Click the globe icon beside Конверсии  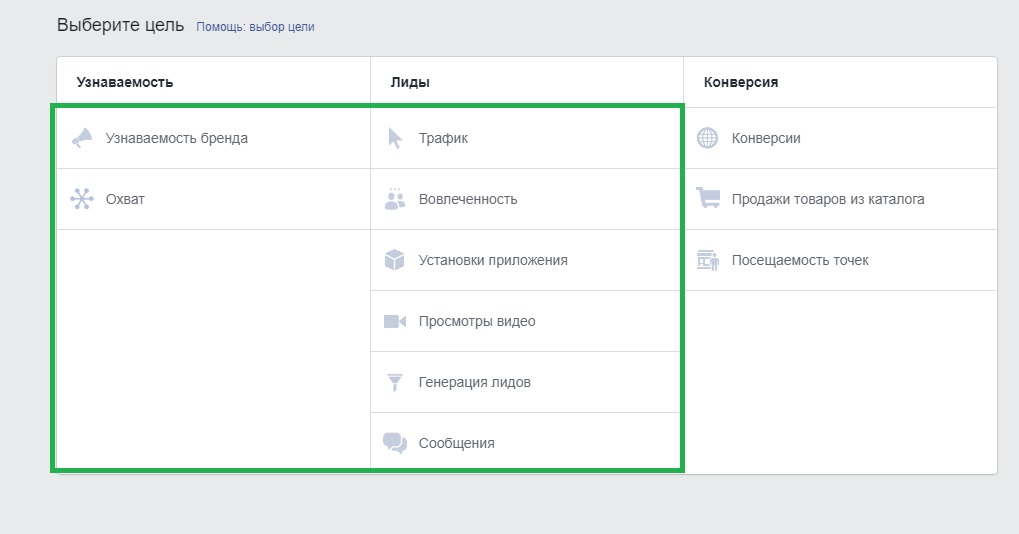pyautogui.click(x=708, y=138)
